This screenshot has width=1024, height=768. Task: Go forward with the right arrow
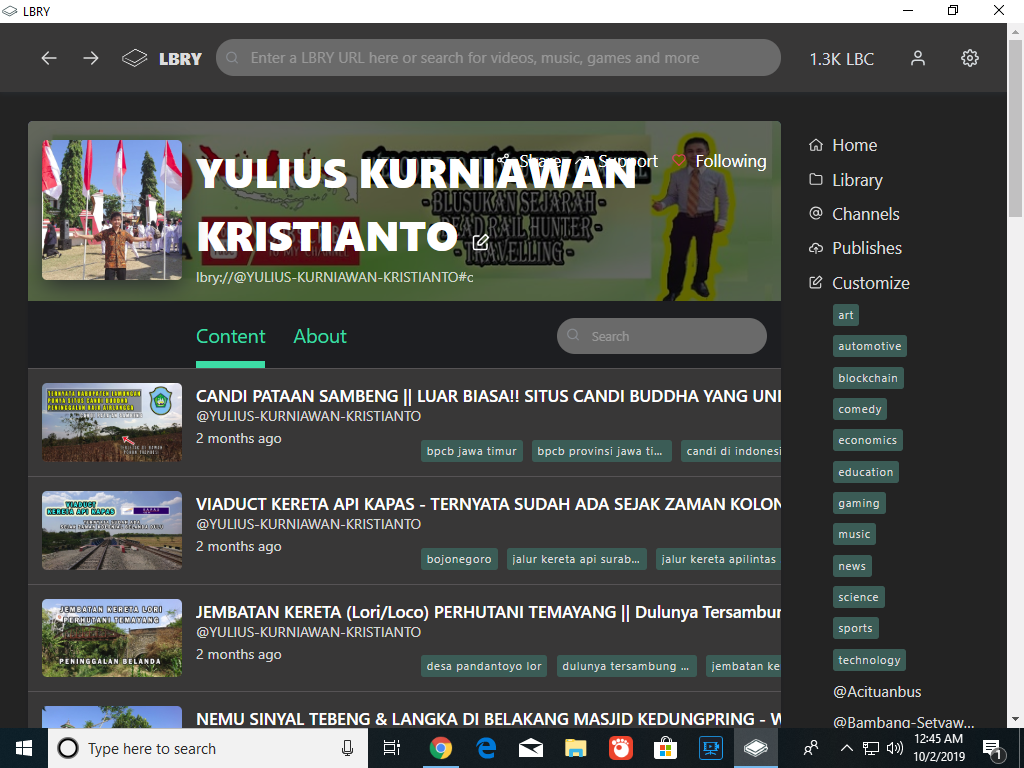(x=91, y=58)
